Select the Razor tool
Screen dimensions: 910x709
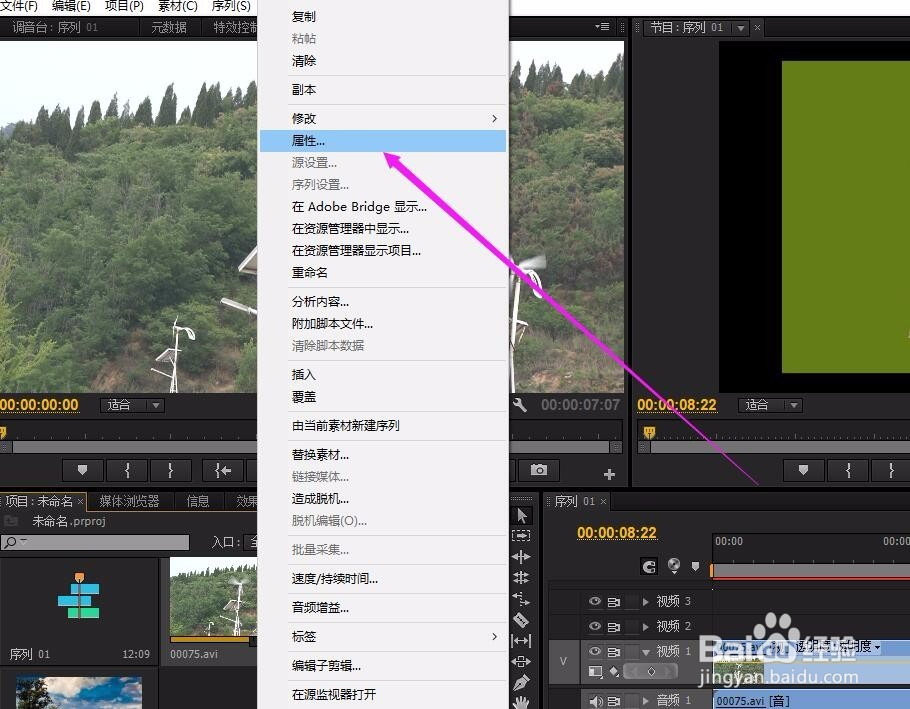[521, 620]
